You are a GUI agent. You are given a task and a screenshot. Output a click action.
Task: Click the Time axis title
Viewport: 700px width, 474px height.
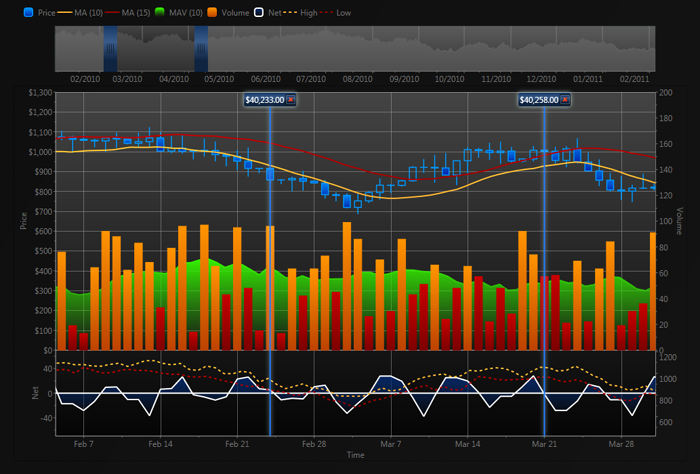pyautogui.click(x=356, y=455)
